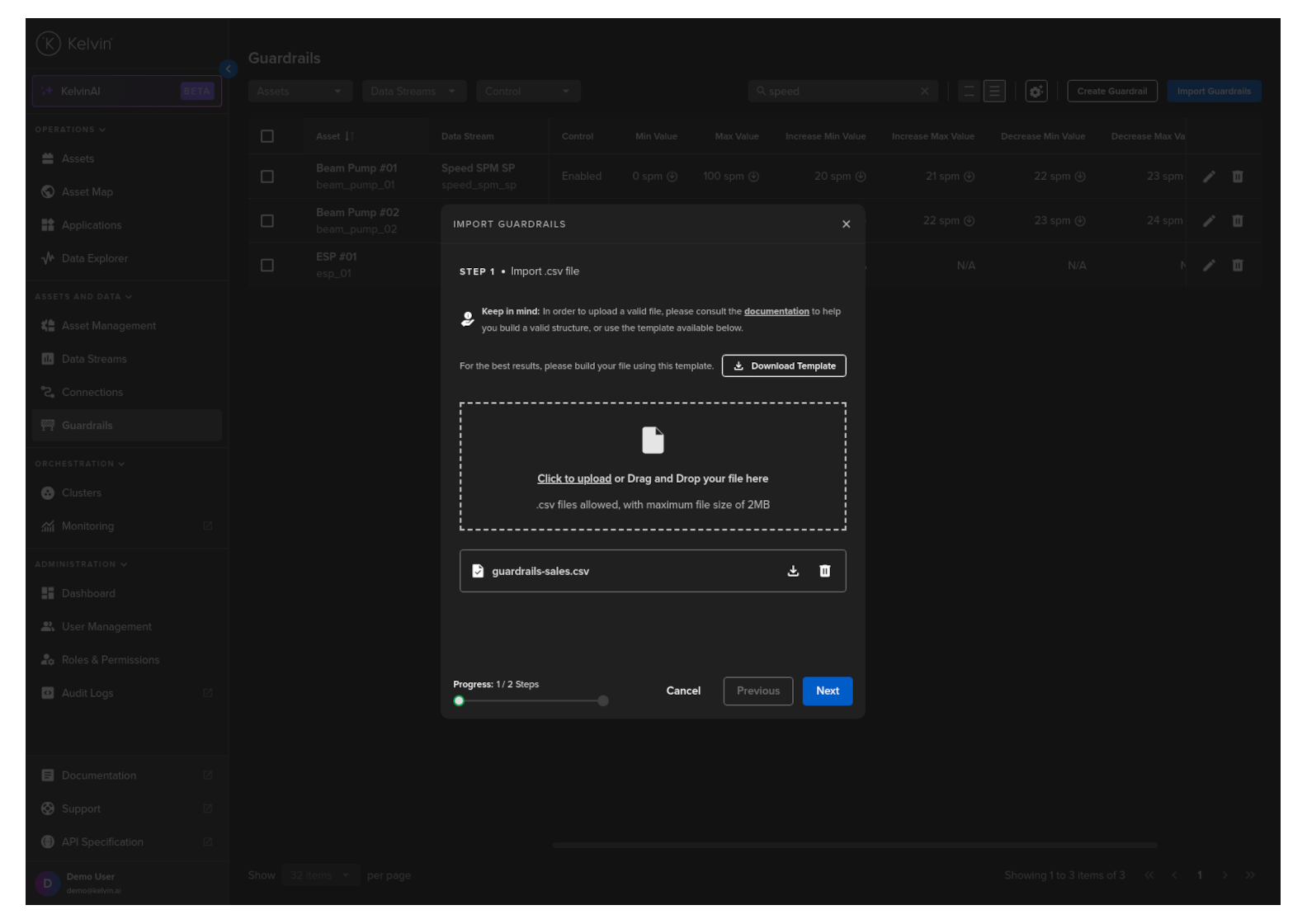The image size is (1307, 924).
Task: Tick the ESP #01 row checkbox
Action: point(267,266)
